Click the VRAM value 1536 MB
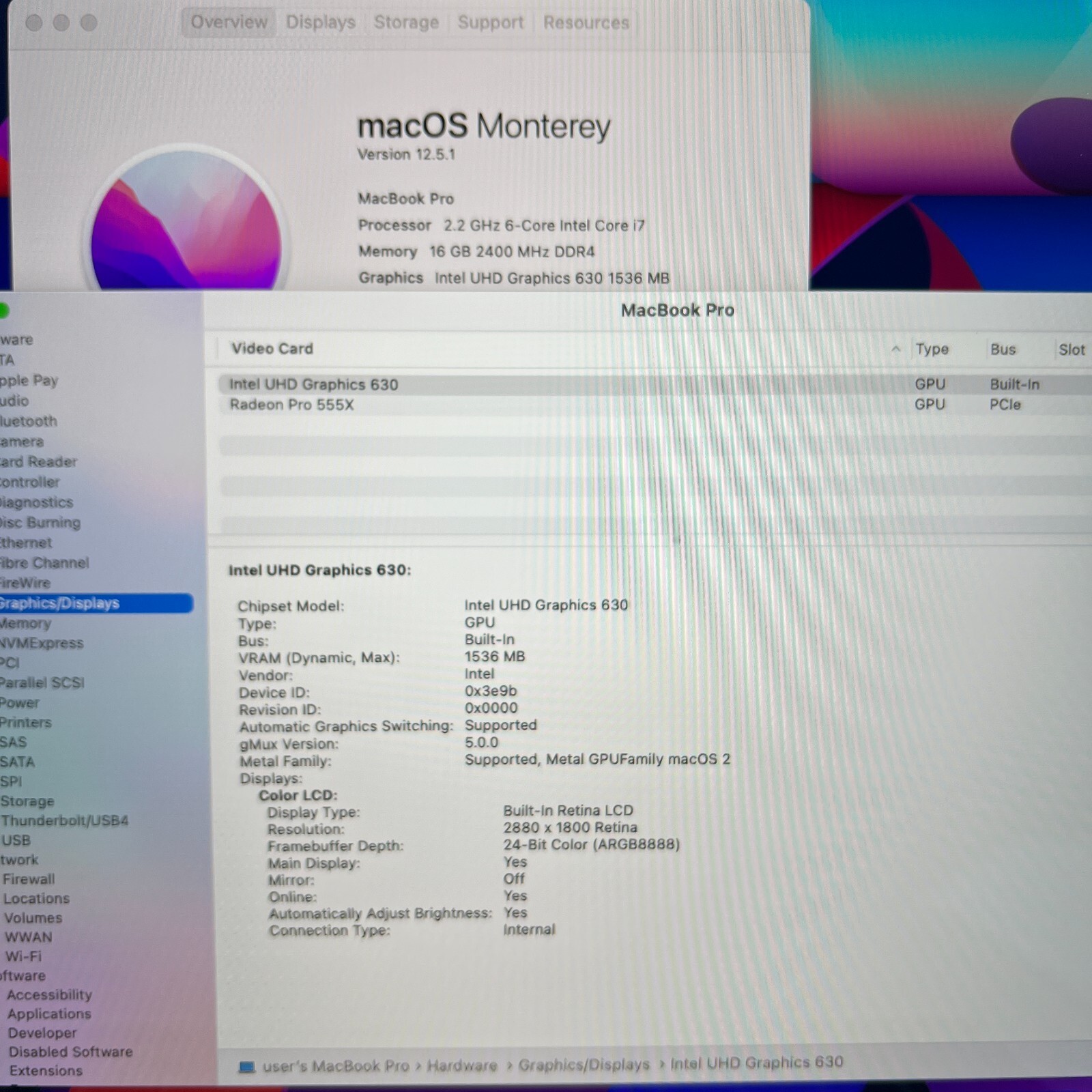 coord(495,657)
